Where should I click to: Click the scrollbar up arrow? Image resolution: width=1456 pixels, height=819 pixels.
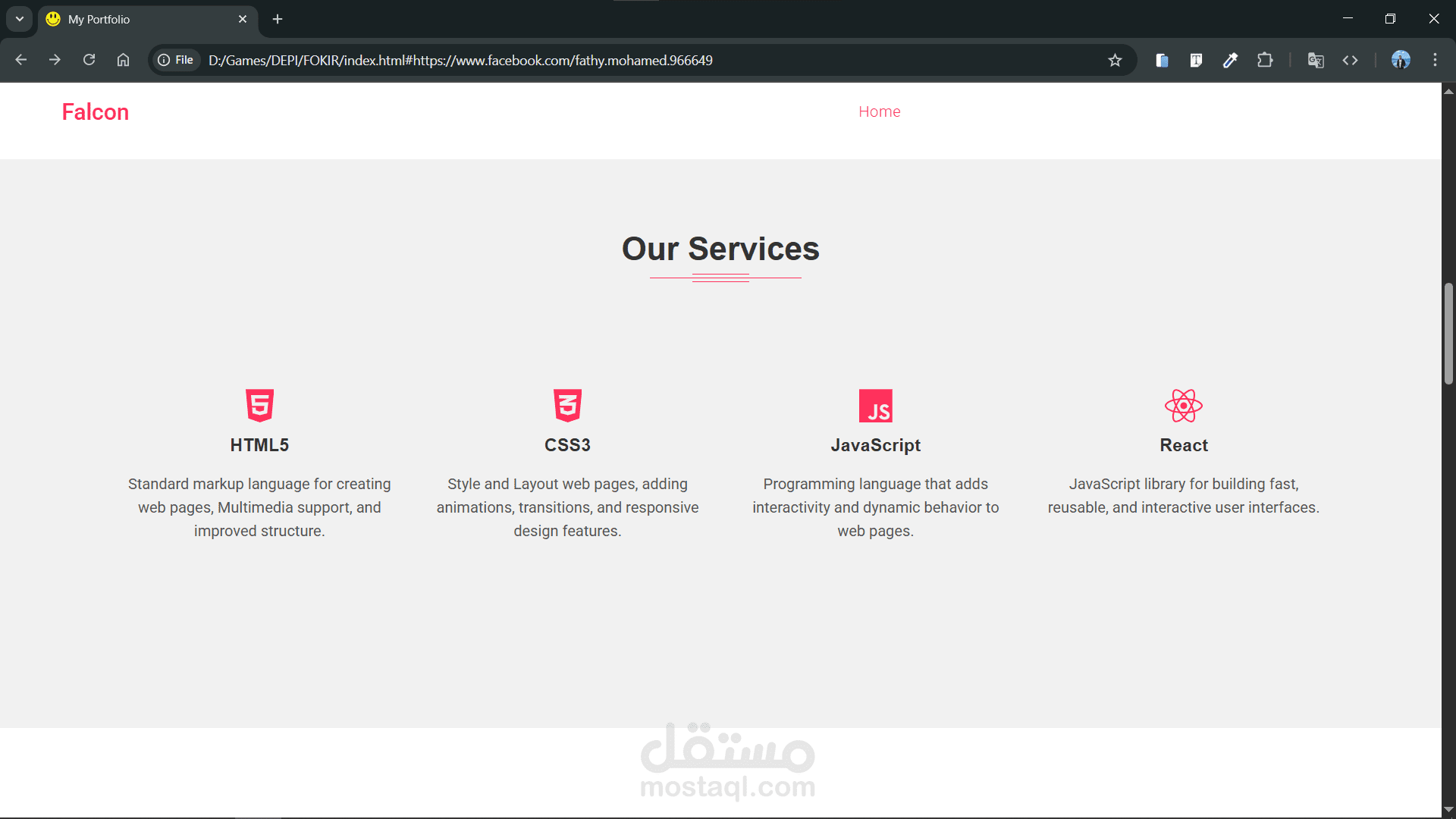pyautogui.click(x=1448, y=91)
